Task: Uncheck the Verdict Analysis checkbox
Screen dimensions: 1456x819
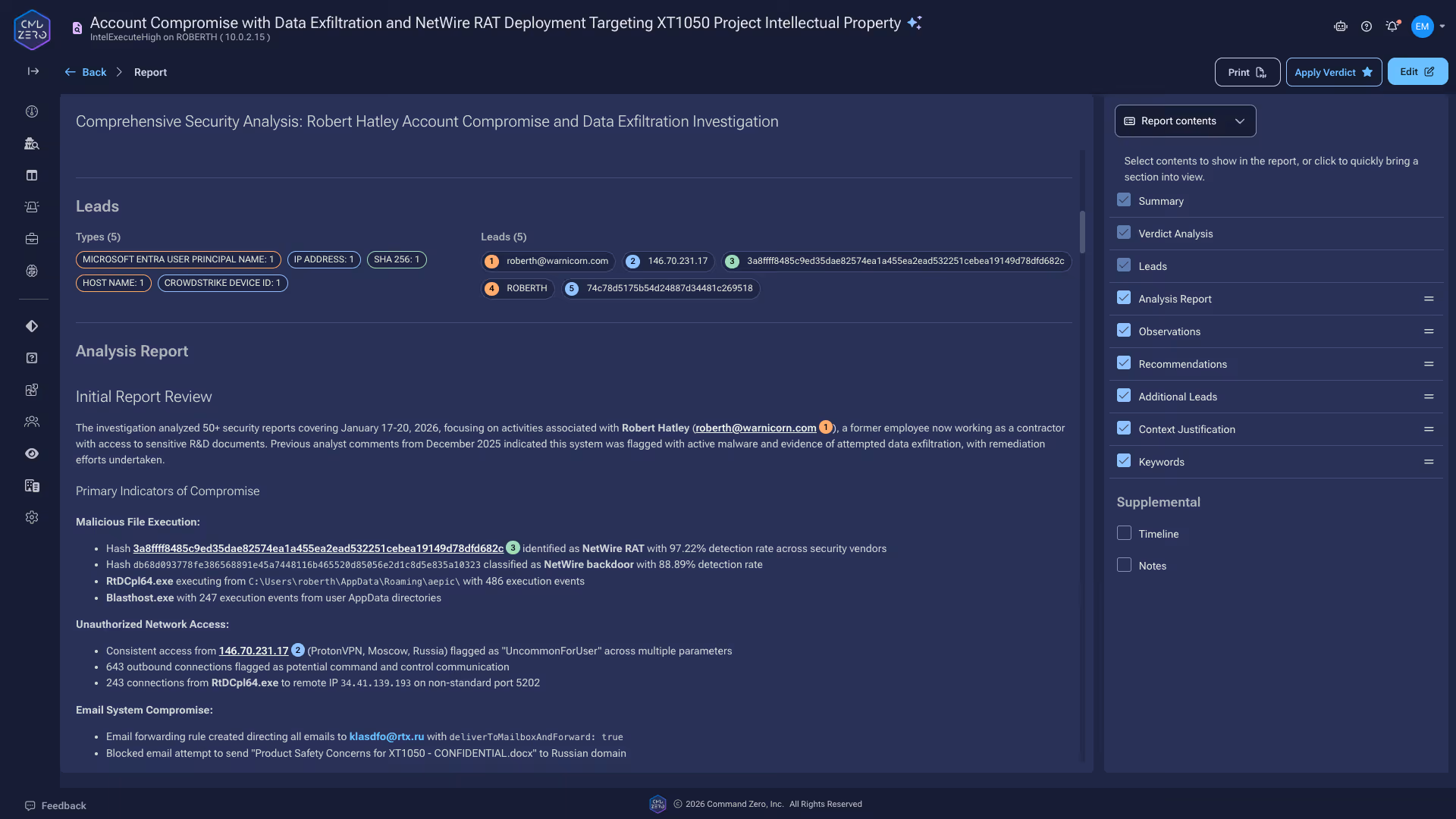Action: click(x=1124, y=233)
